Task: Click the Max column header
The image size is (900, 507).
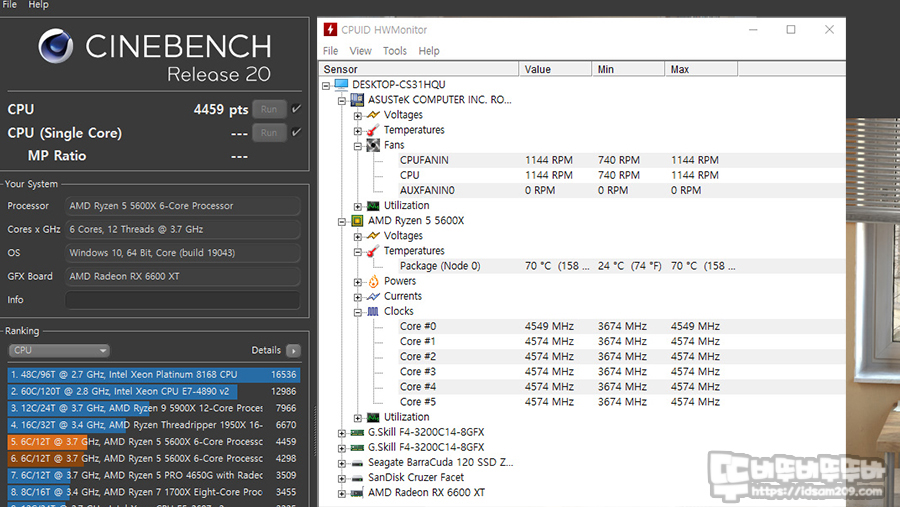Action: pyautogui.click(x=701, y=69)
